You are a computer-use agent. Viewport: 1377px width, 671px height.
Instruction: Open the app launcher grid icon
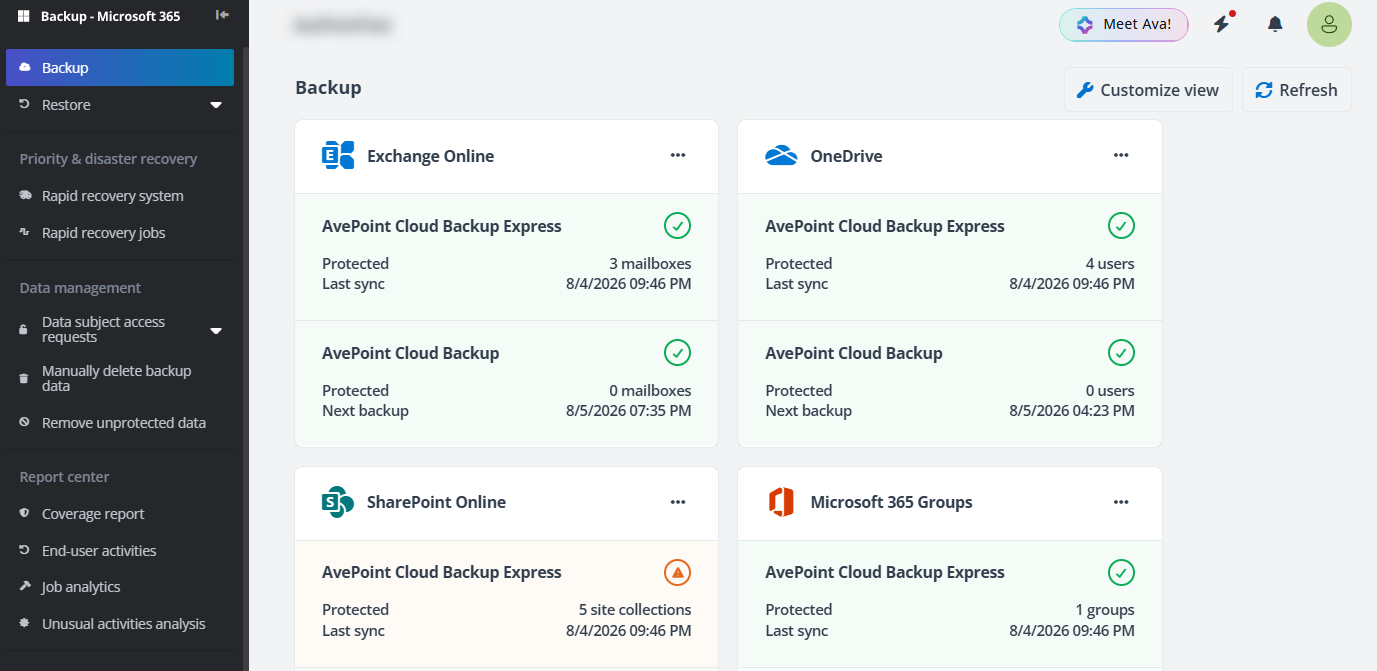(x=23, y=16)
